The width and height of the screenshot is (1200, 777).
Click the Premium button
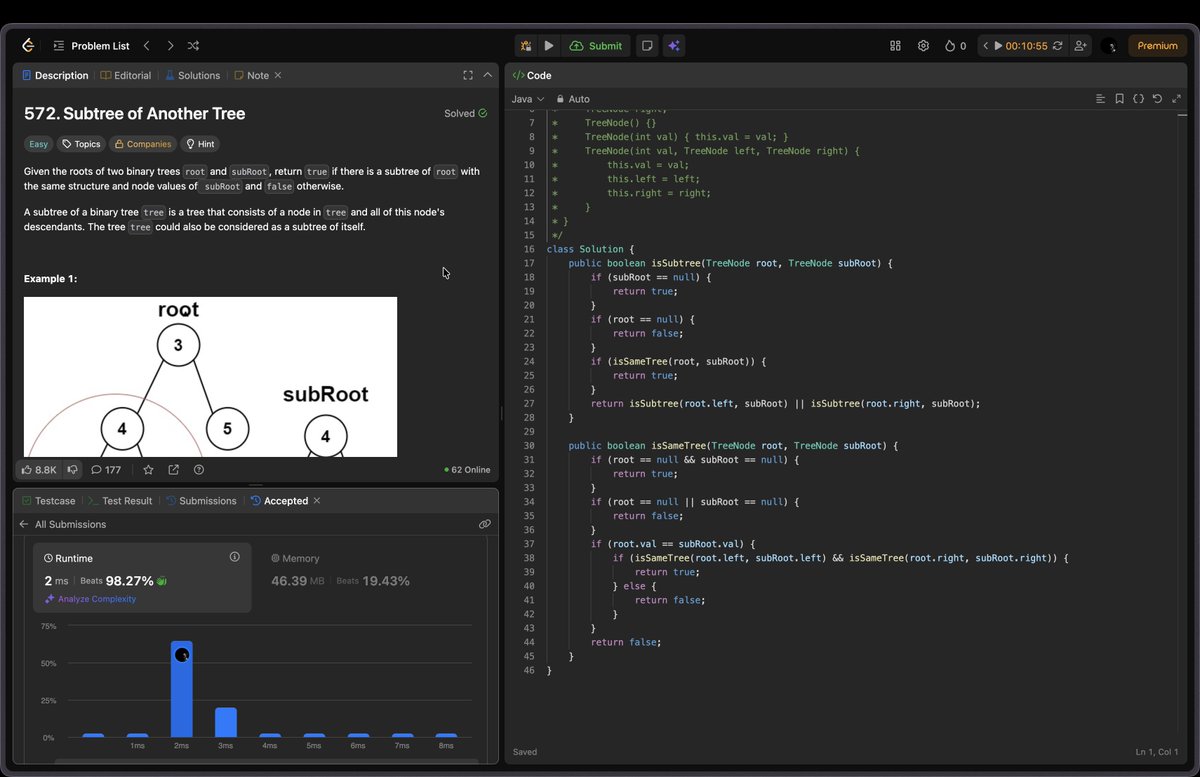pyautogui.click(x=1157, y=46)
